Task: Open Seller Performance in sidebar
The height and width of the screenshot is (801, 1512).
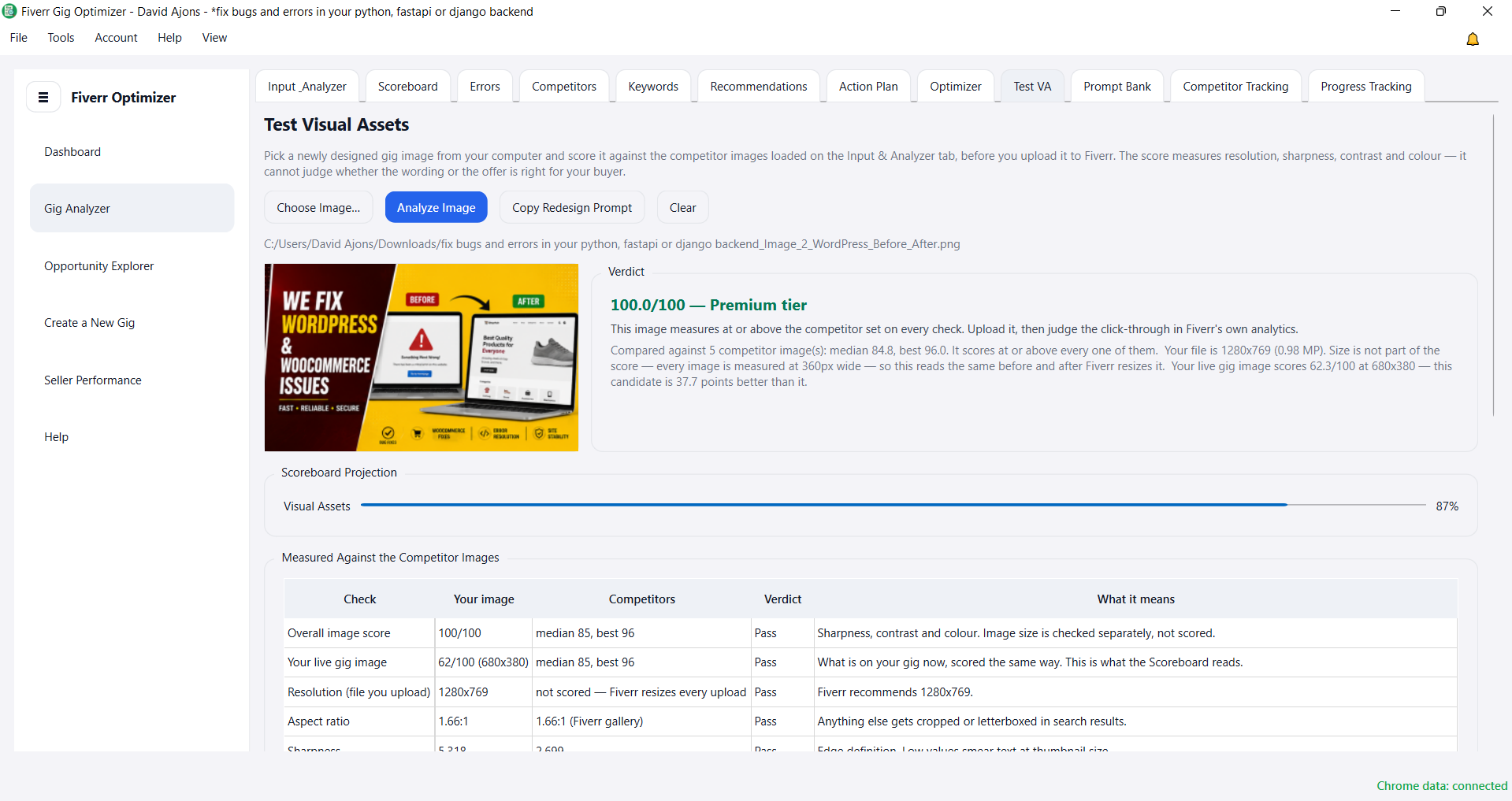Action: click(132, 380)
